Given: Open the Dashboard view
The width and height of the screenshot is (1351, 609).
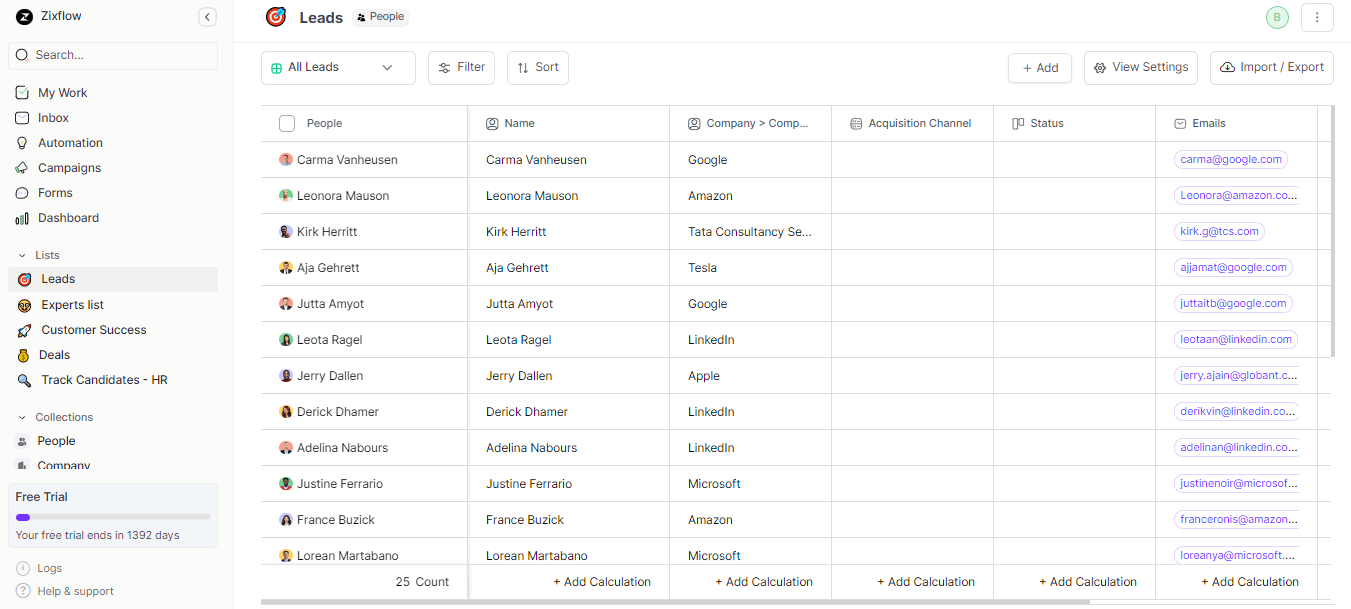Looking at the screenshot, I should pos(70,217).
